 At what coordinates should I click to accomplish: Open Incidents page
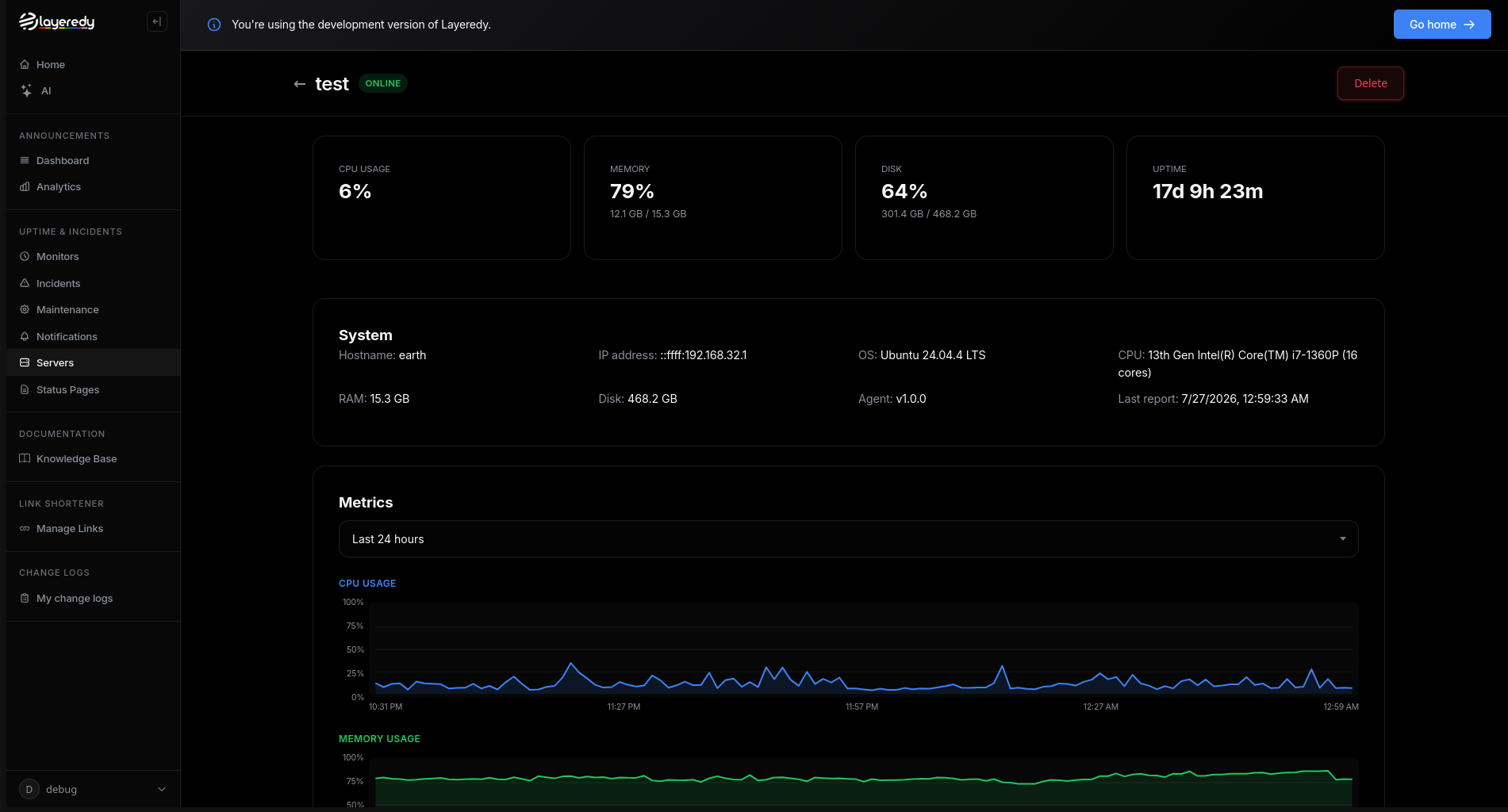(94, 283)
